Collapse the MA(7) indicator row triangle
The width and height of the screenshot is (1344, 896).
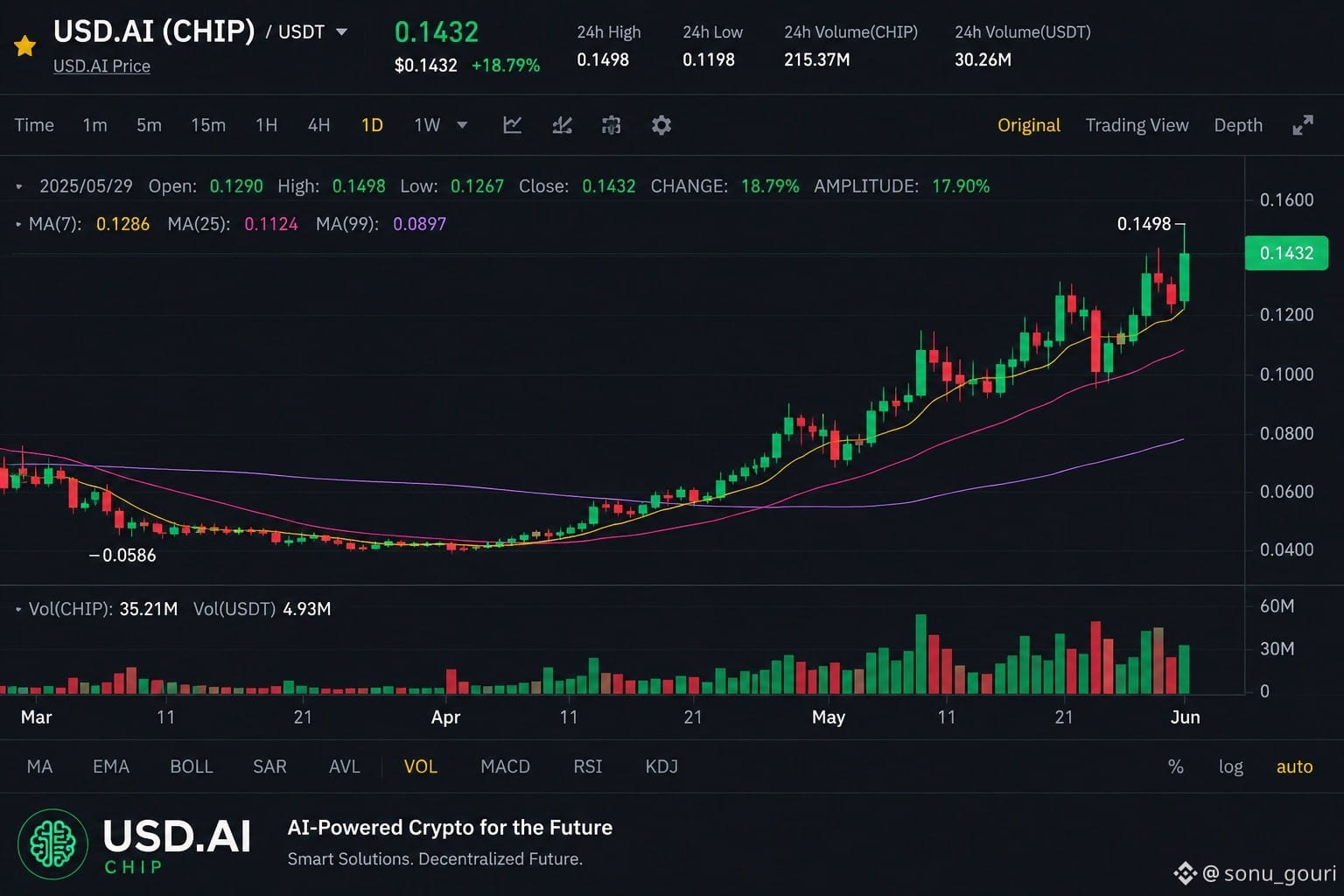pyautogui.click(x=18, y=224)
